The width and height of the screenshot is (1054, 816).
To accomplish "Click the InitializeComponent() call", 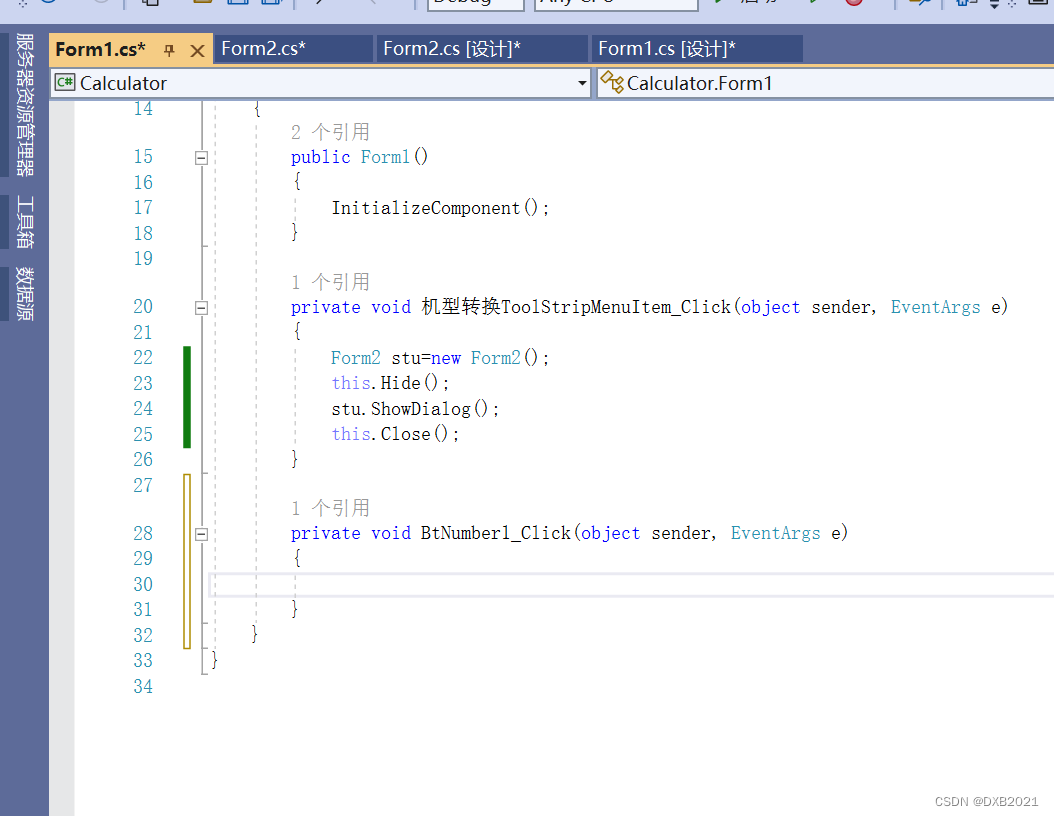I will point(440,208).
